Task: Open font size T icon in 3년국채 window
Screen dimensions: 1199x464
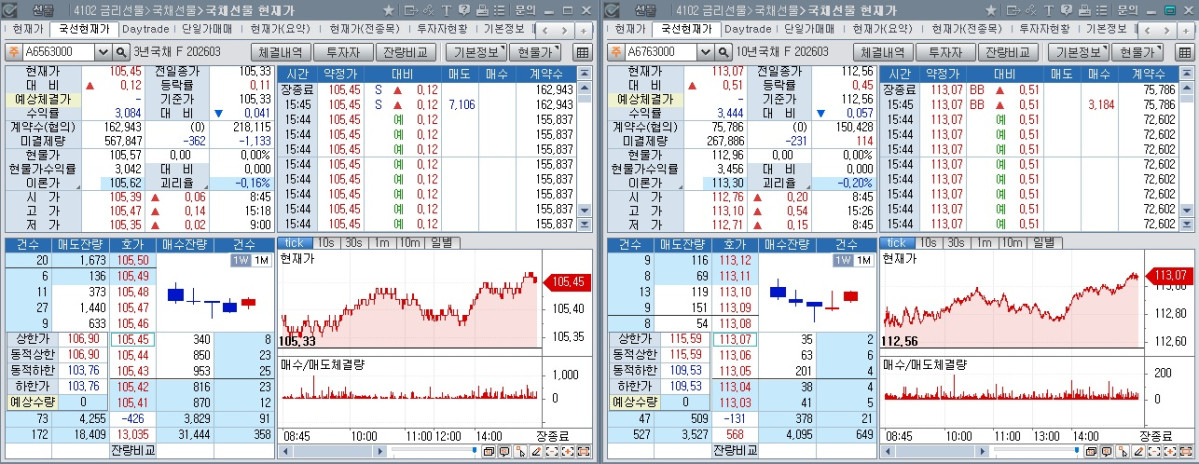Action: (x=447, y=11)
